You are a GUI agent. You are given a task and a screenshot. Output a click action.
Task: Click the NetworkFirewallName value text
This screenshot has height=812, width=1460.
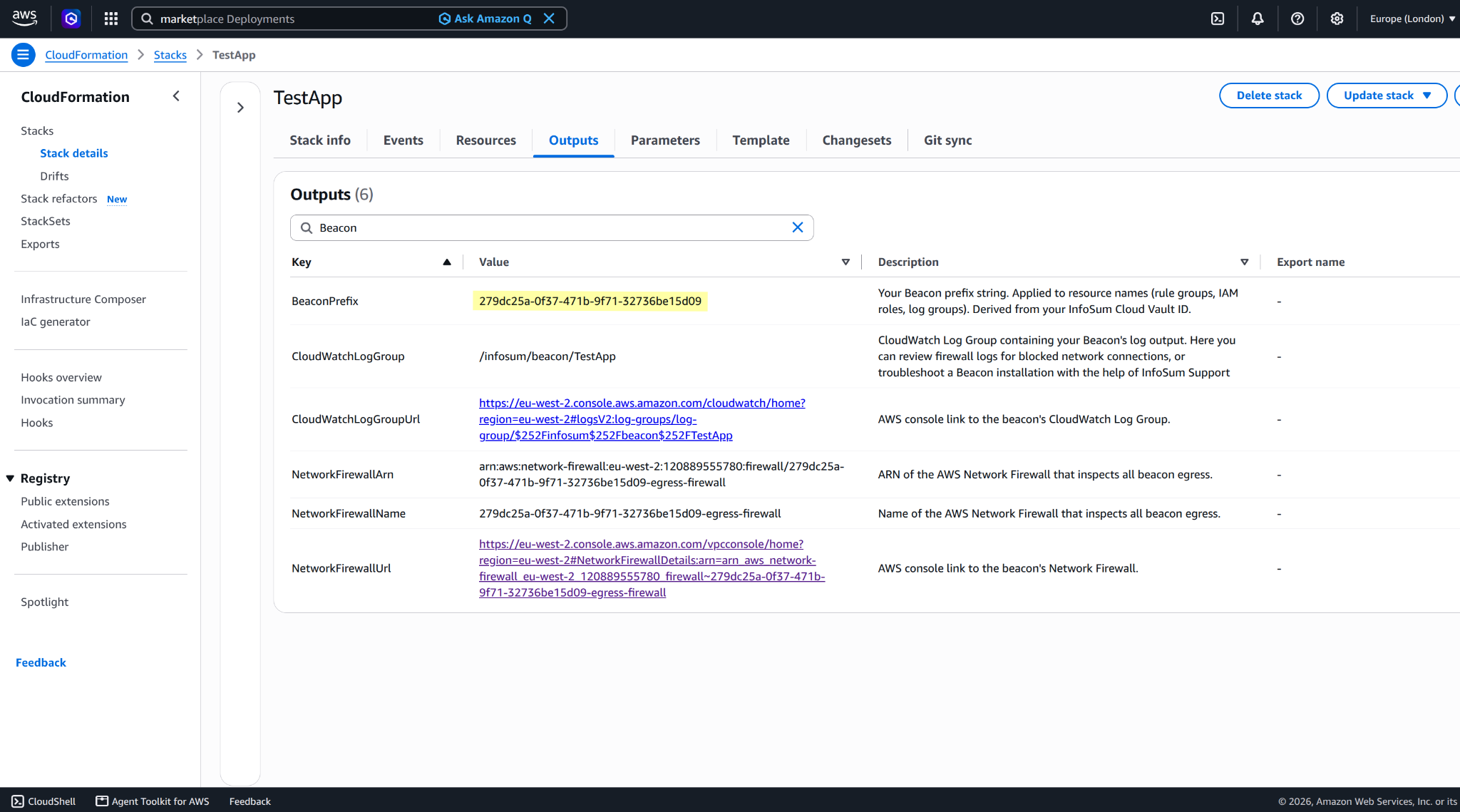tap(630, 513)
